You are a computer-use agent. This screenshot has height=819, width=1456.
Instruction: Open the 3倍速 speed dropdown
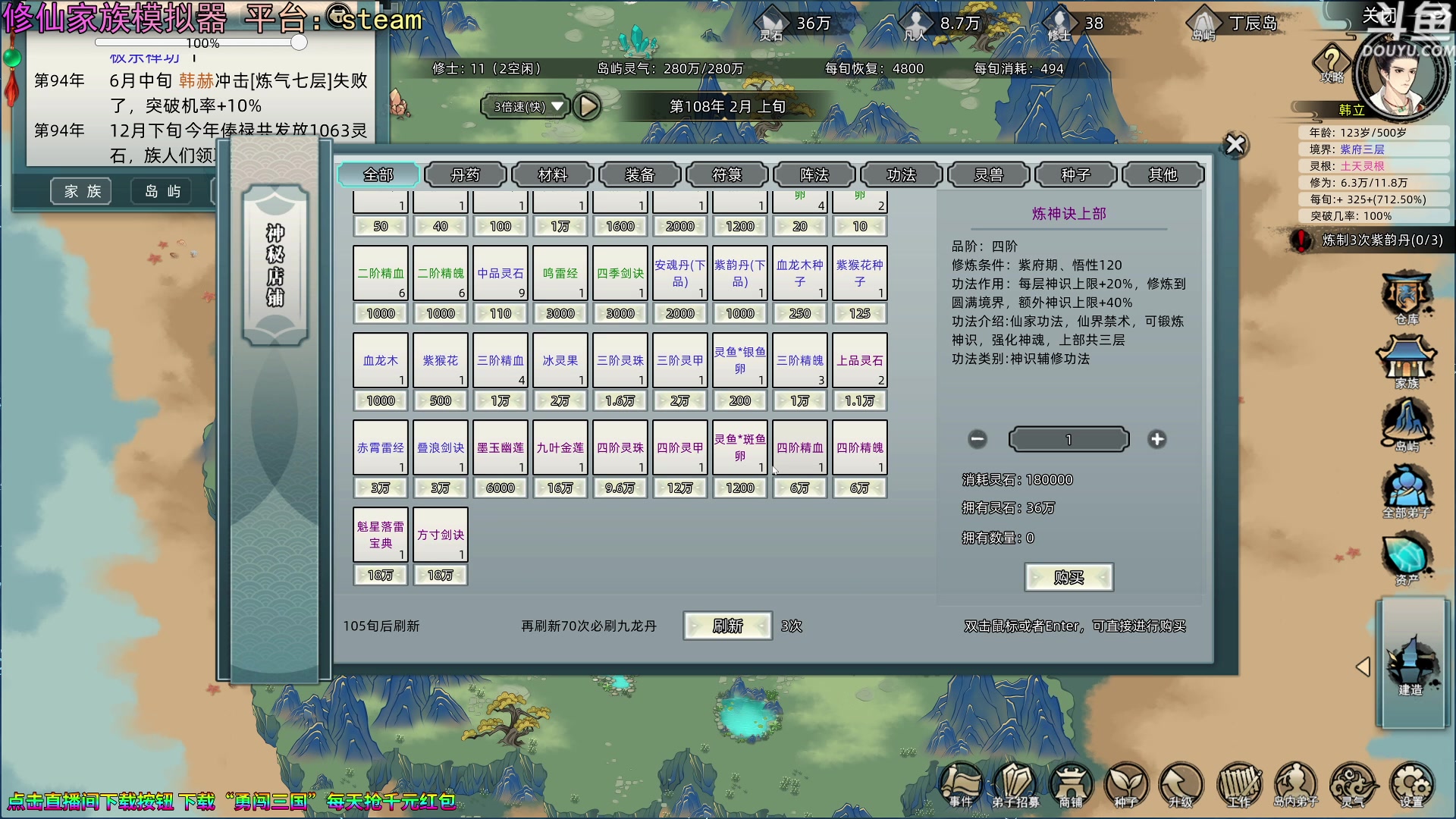pos(525,106)
